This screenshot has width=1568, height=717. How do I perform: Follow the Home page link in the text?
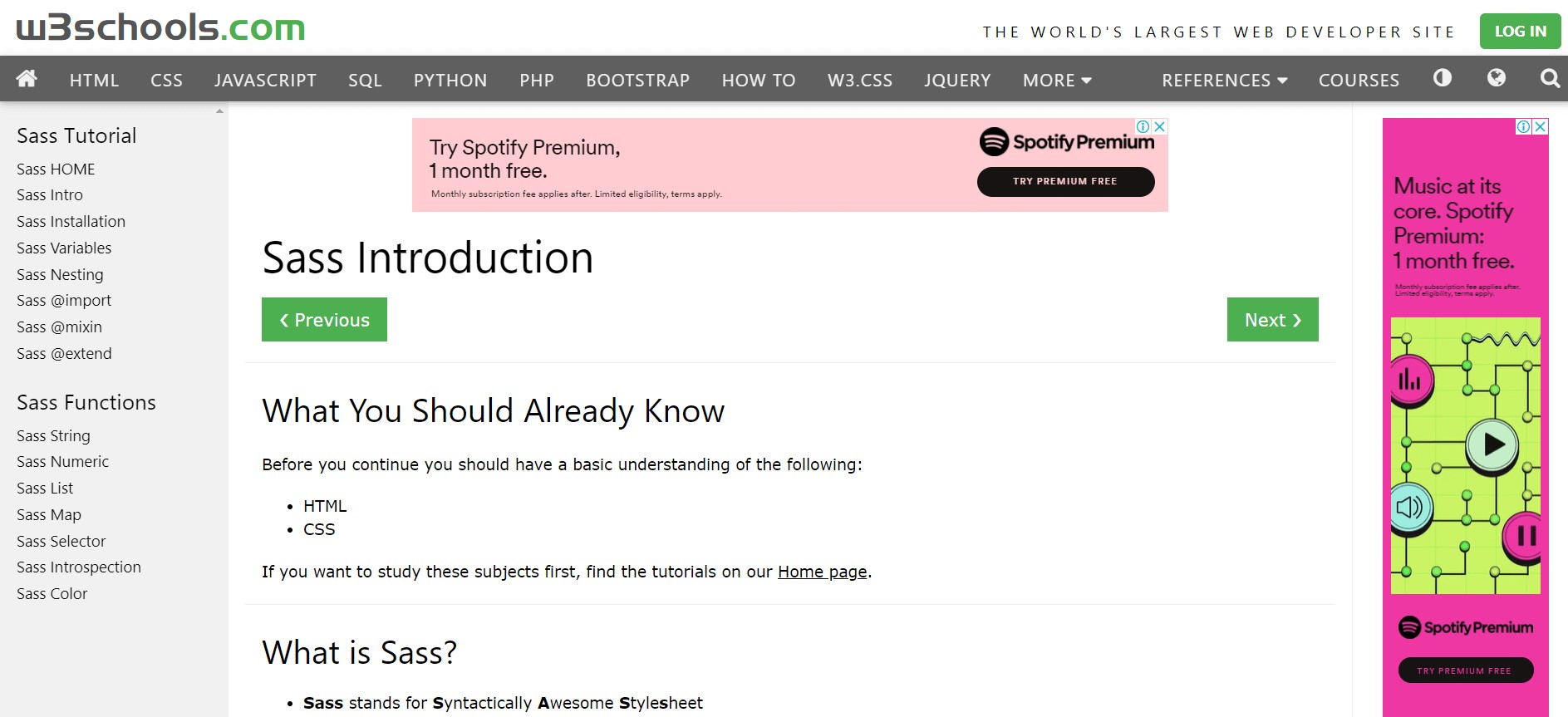(x=821, y=572)
